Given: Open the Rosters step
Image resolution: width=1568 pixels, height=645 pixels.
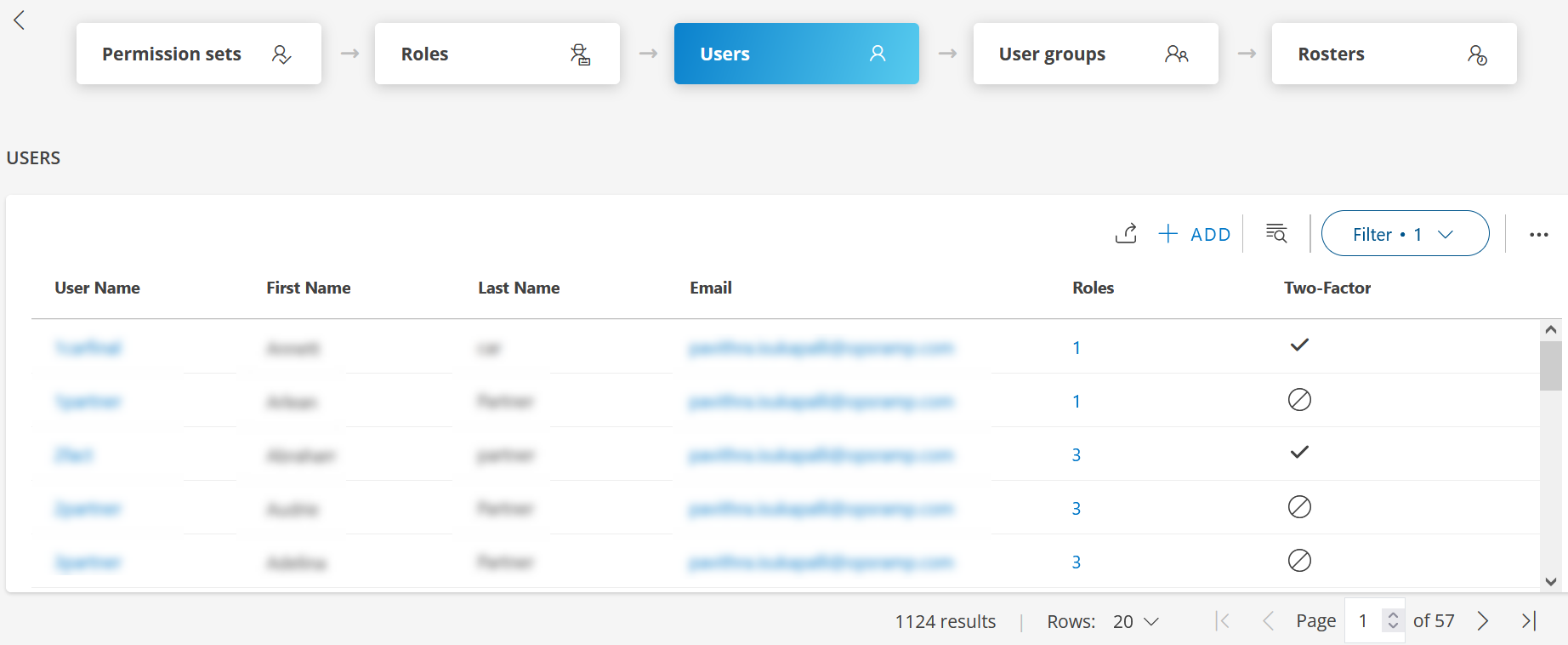Looking at the screenshot, I should (x=1395, y=54).
